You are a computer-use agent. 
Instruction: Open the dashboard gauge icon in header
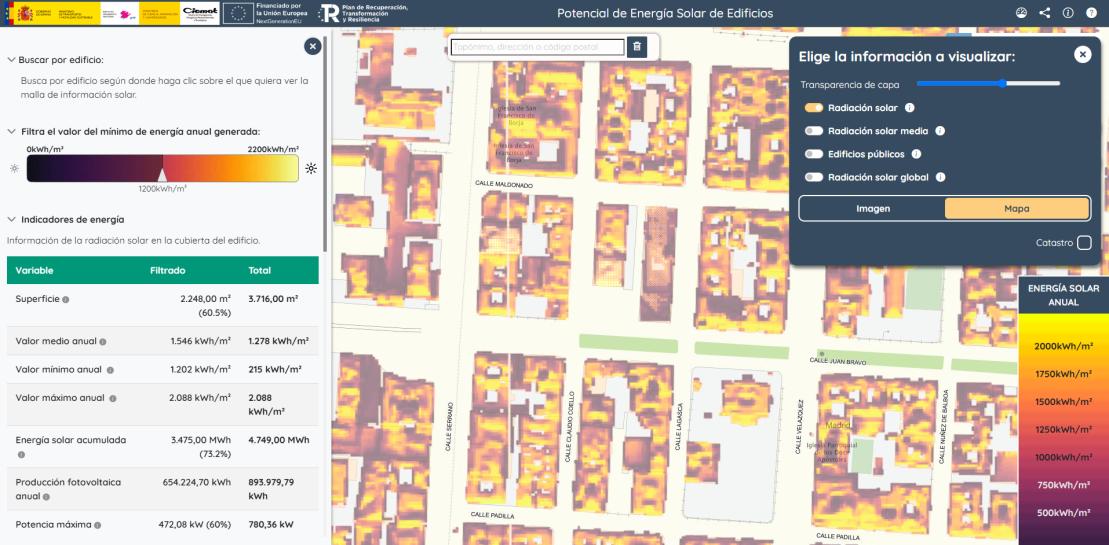(x=1021, y=13)
